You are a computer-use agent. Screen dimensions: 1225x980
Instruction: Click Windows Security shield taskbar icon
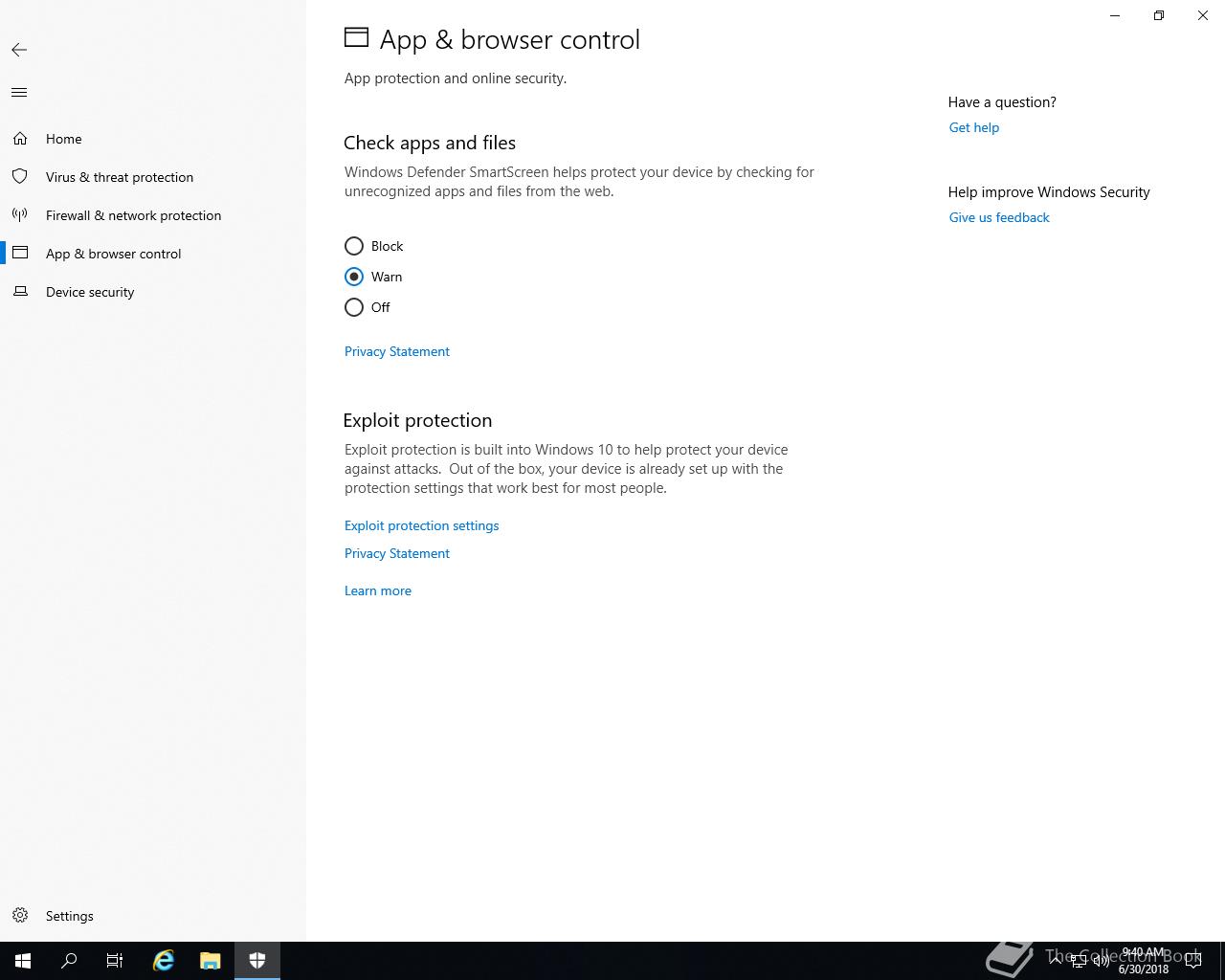point(257,961)
